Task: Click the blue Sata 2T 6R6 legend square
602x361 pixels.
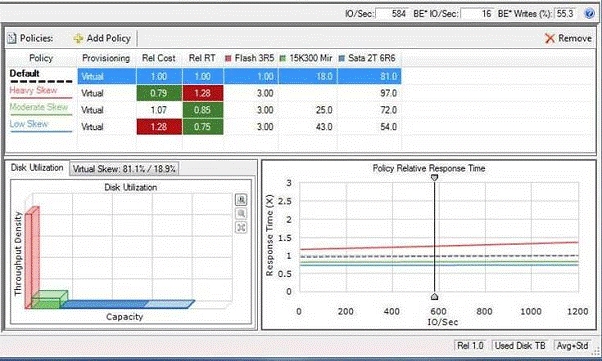Action: pyautogui.click(x=342, y=58)
